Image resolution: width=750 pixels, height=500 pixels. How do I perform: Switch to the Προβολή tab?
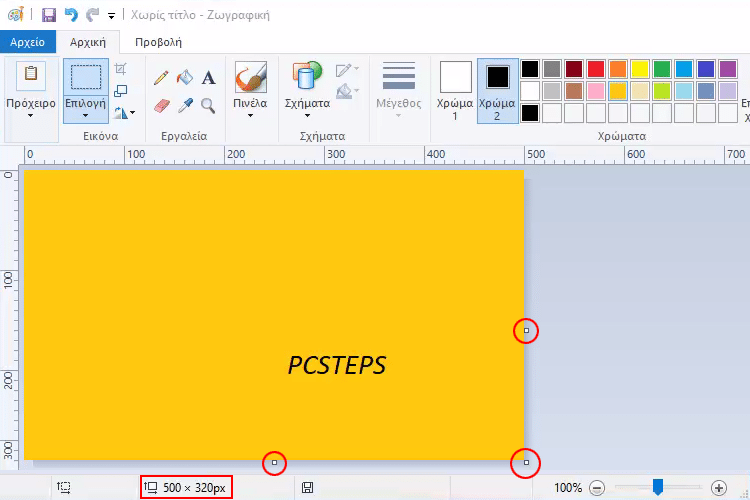tap(158, 42)
